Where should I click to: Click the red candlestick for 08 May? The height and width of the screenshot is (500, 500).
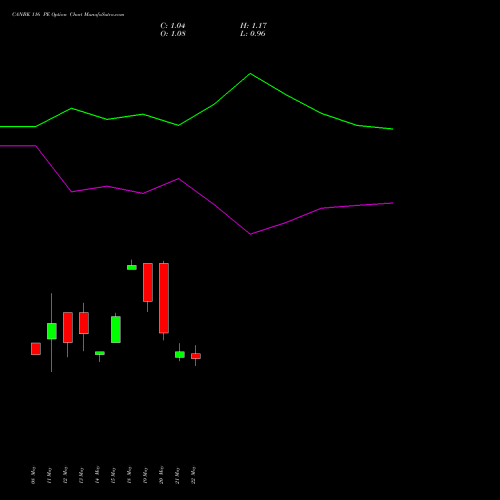coord(36,349)
